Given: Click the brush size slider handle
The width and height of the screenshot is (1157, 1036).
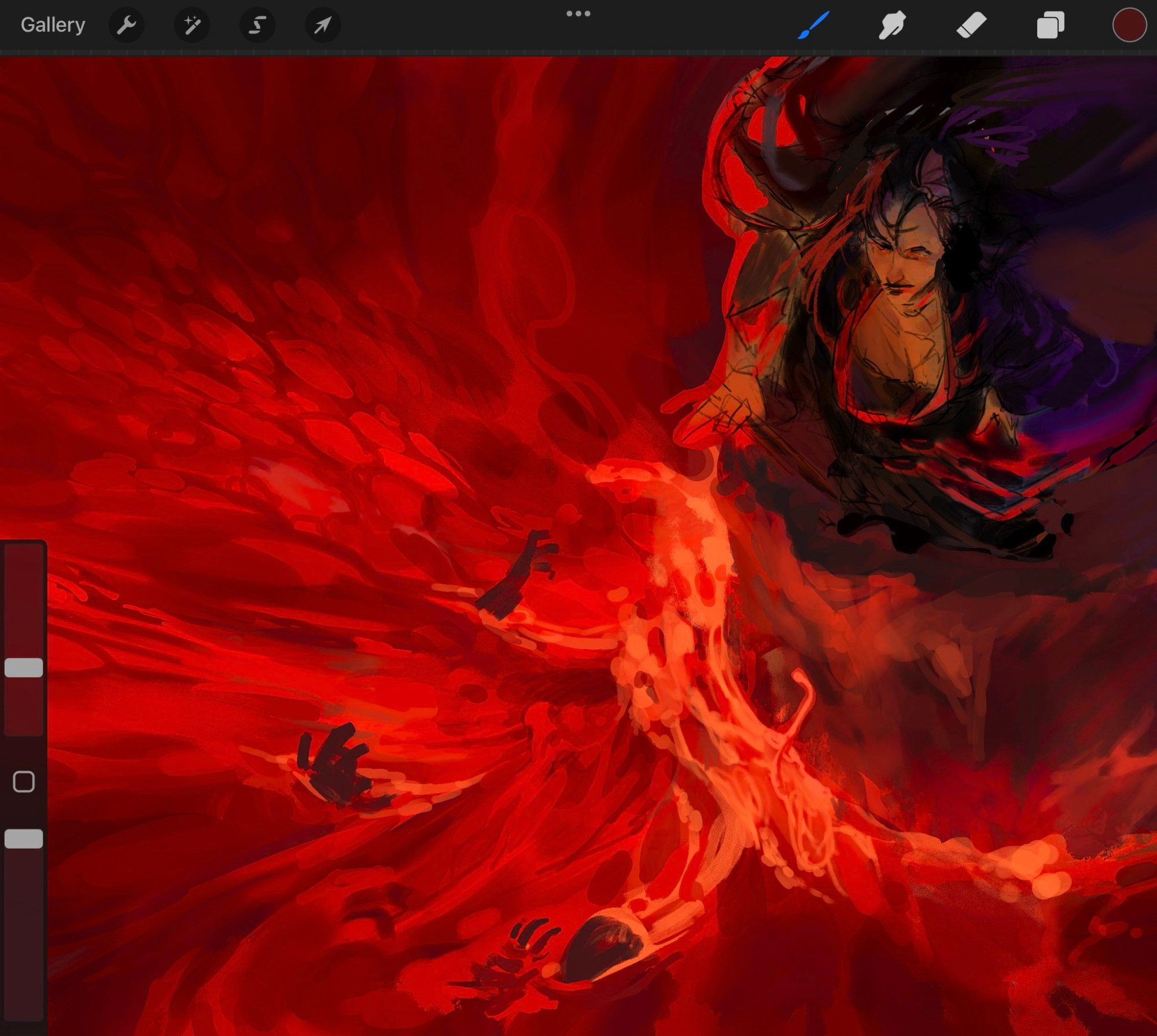Looking at the screenshot, I should coord(24,668).
